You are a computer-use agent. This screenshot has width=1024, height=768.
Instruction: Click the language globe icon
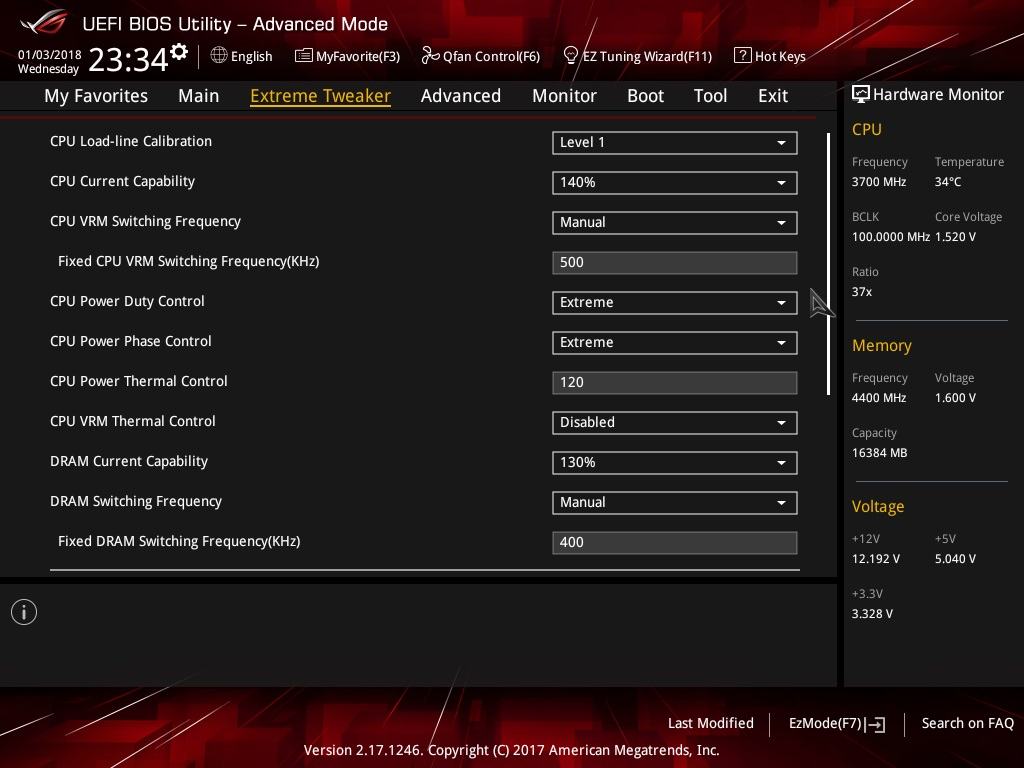pyautogui.click(x=219, y=56)
